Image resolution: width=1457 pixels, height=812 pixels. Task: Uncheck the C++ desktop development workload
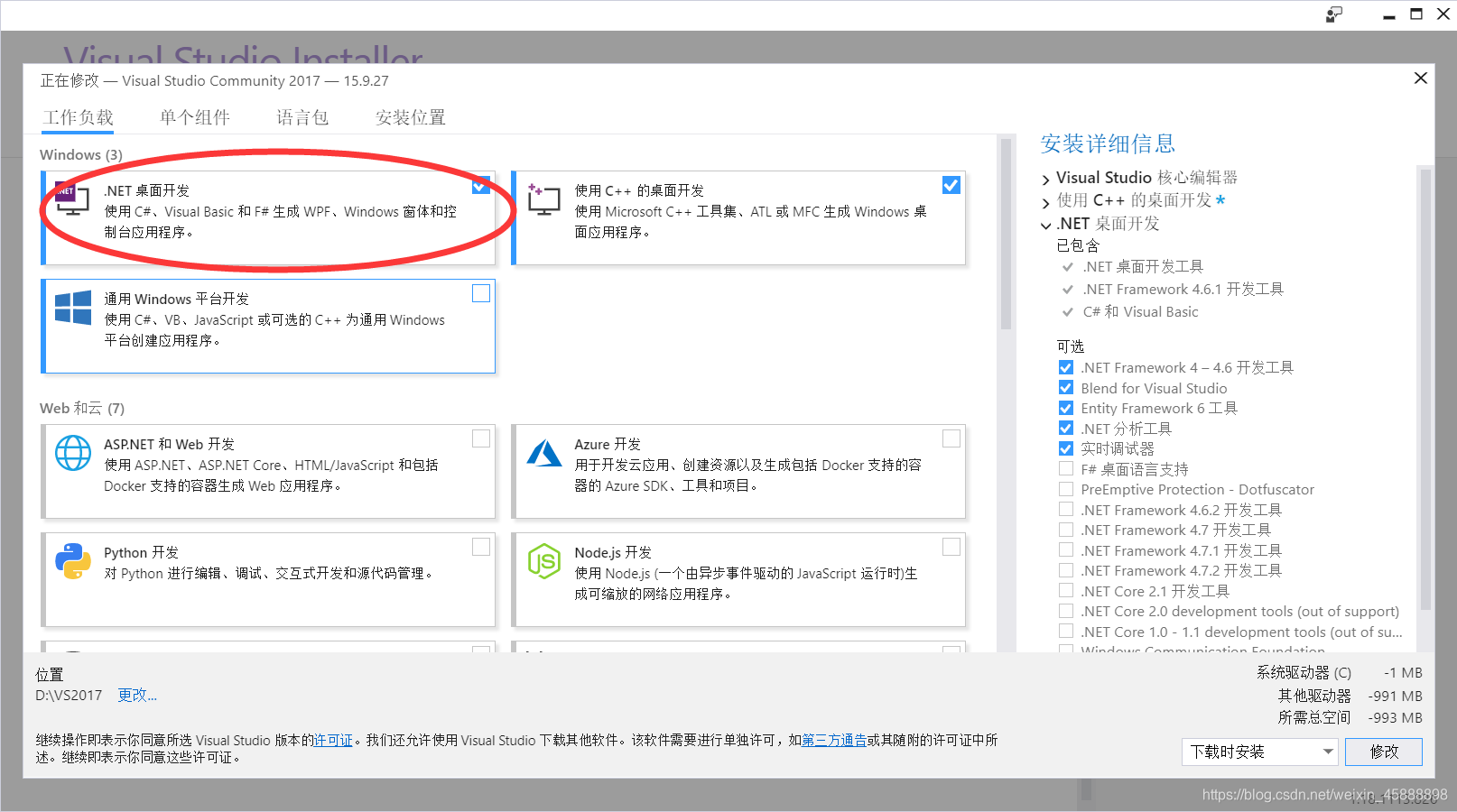[951, 185]
